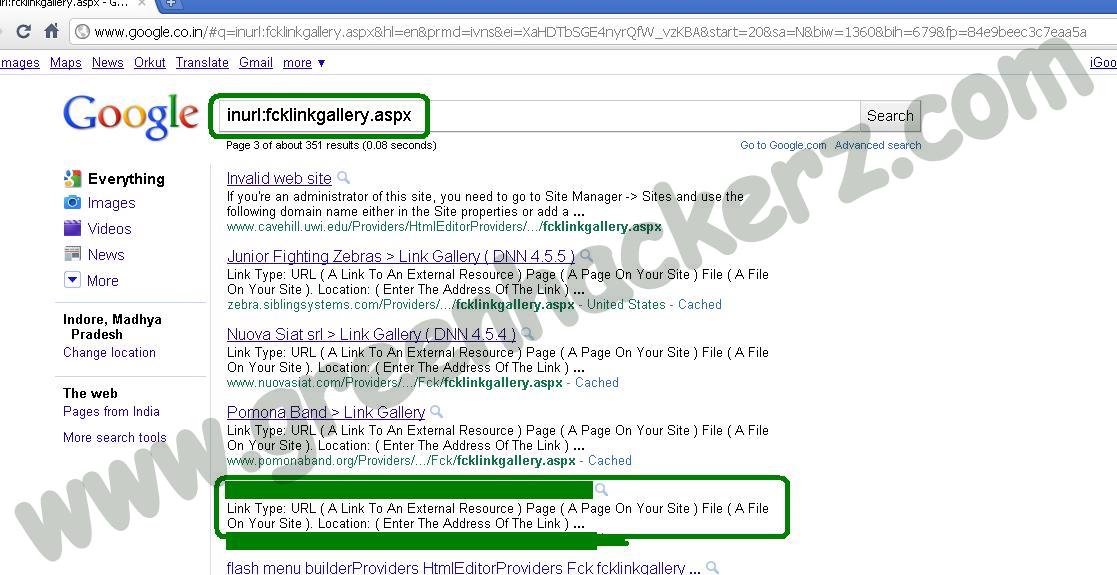Click the United States text in zebra result
Screen dimensions: 1117x575
point(626,304)
